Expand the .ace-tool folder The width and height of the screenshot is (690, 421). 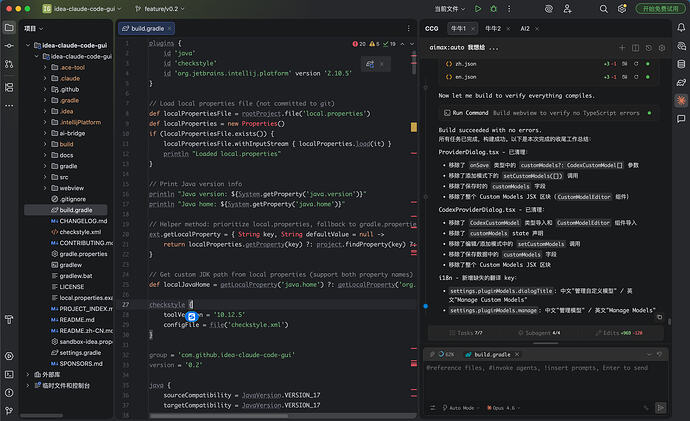[x=45, y=67]
